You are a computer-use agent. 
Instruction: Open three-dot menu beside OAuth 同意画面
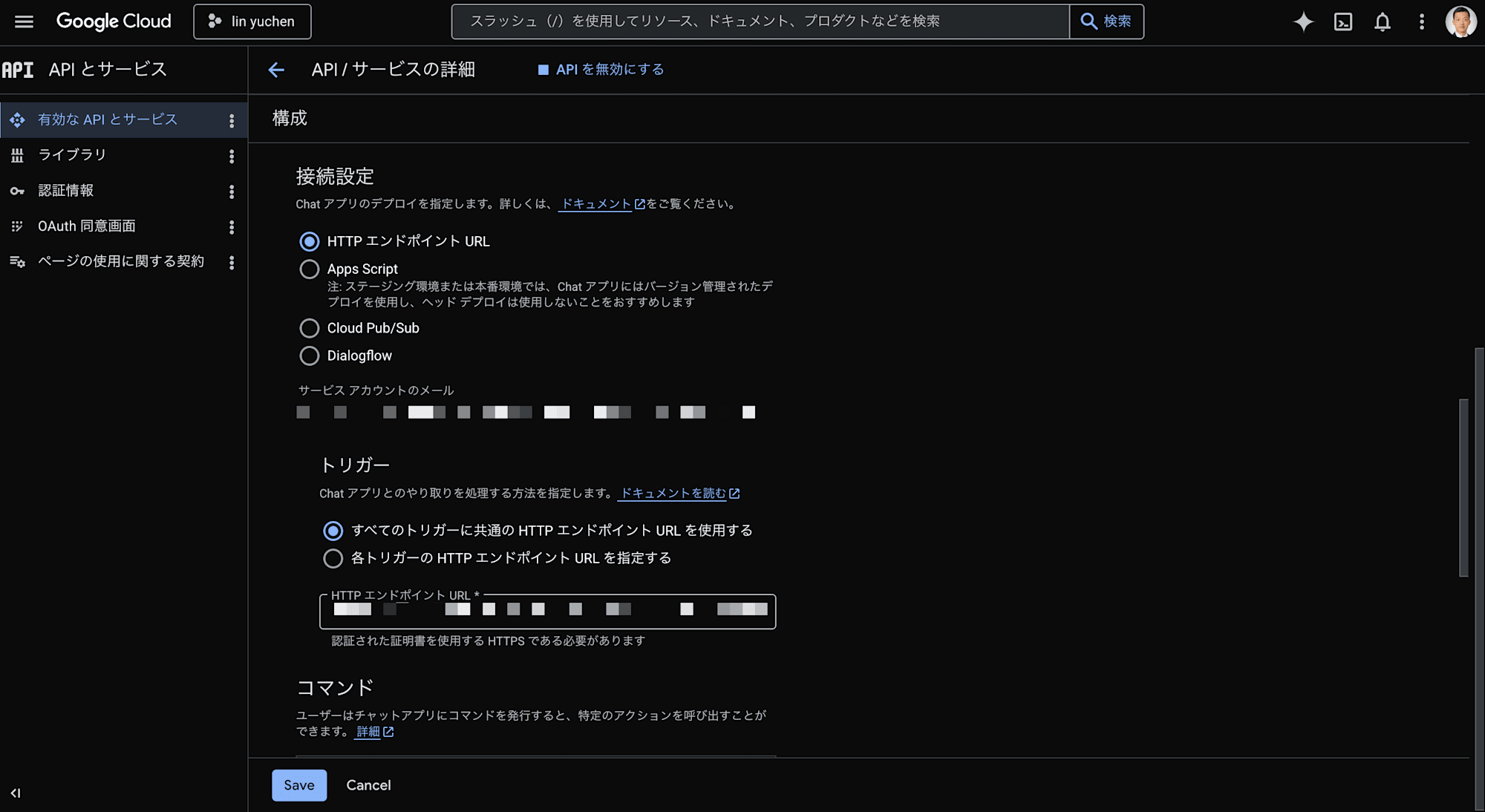pos(232,227)
